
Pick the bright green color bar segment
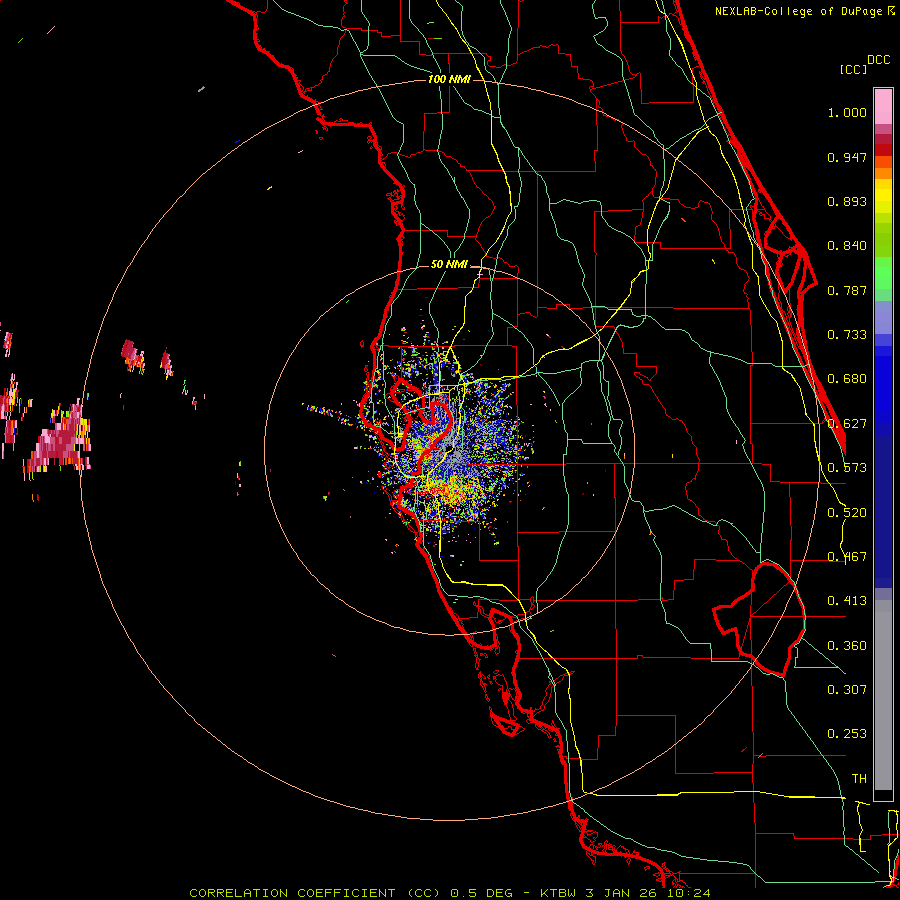[x=883, y=273]
